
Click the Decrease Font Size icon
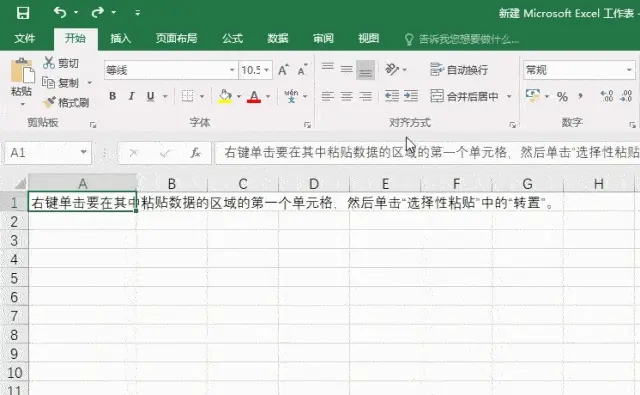302,70
